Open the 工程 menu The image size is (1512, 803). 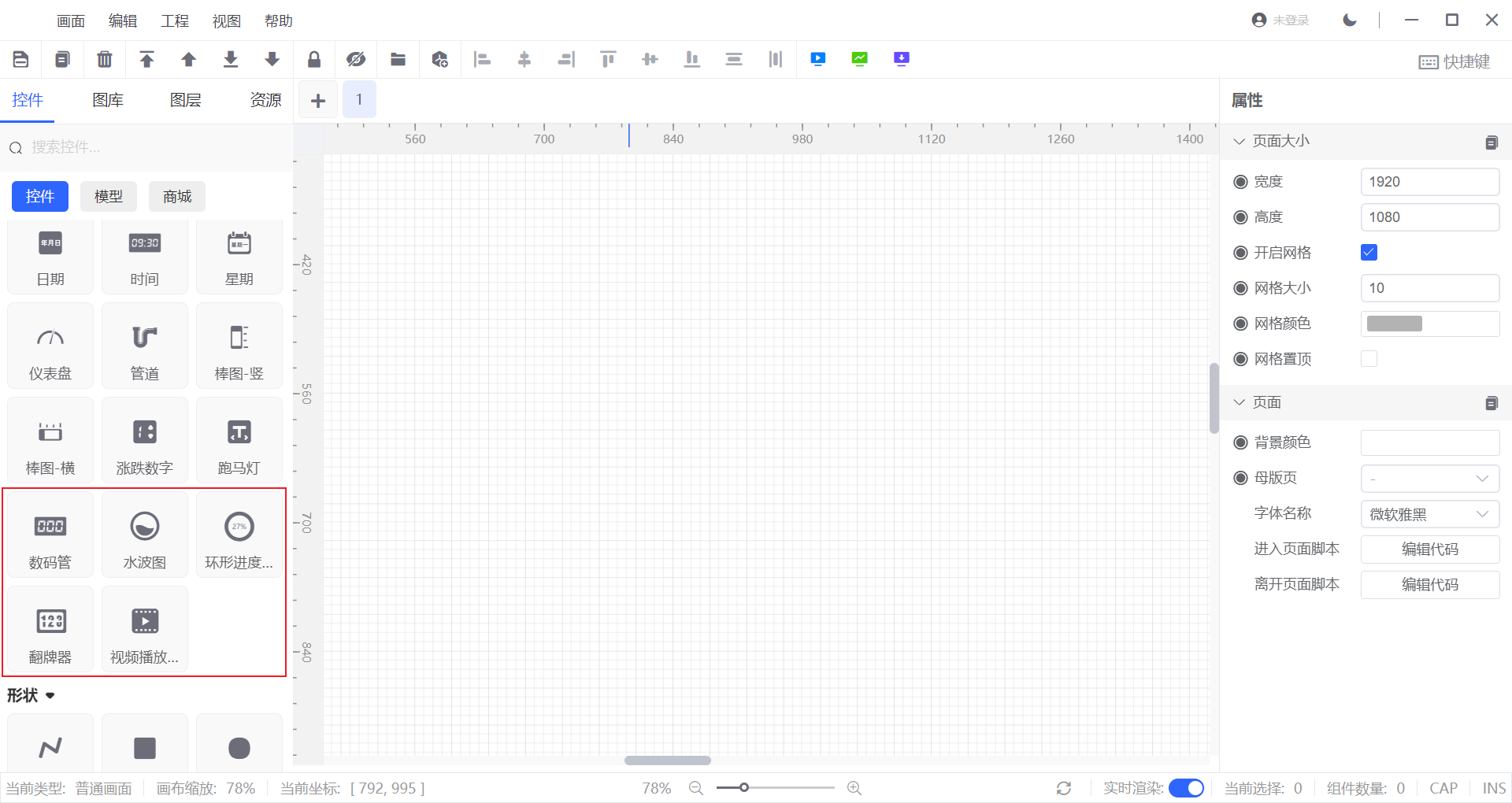175,21
